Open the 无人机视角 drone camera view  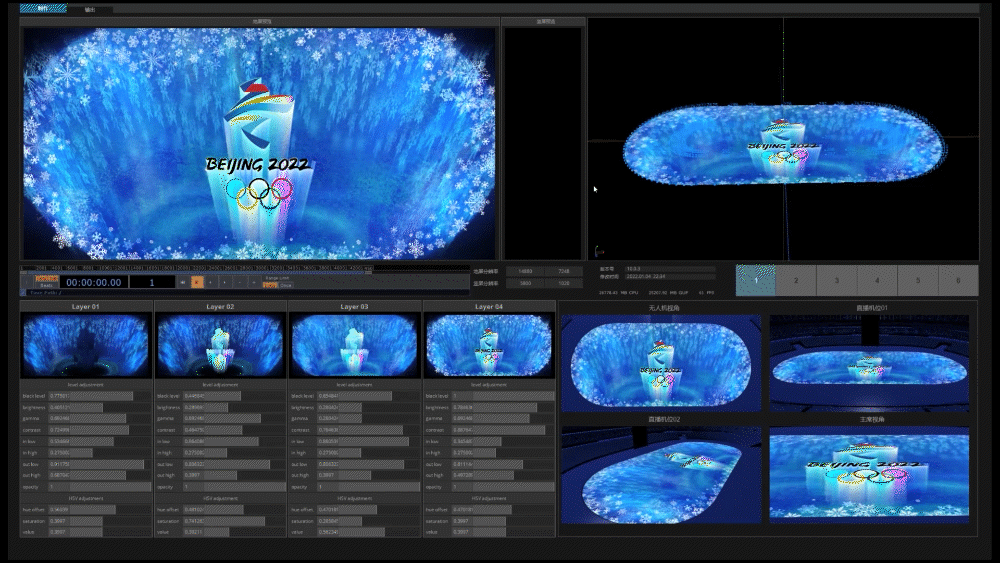[661, 363]
